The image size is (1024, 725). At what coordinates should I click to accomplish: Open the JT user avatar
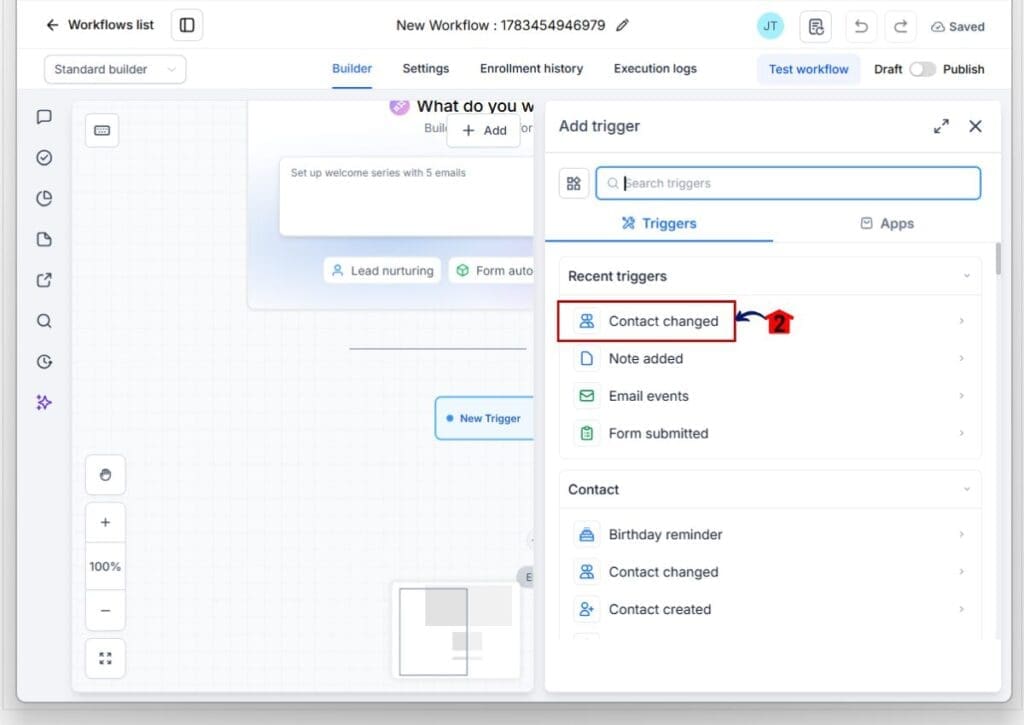[x=770, y=26]
